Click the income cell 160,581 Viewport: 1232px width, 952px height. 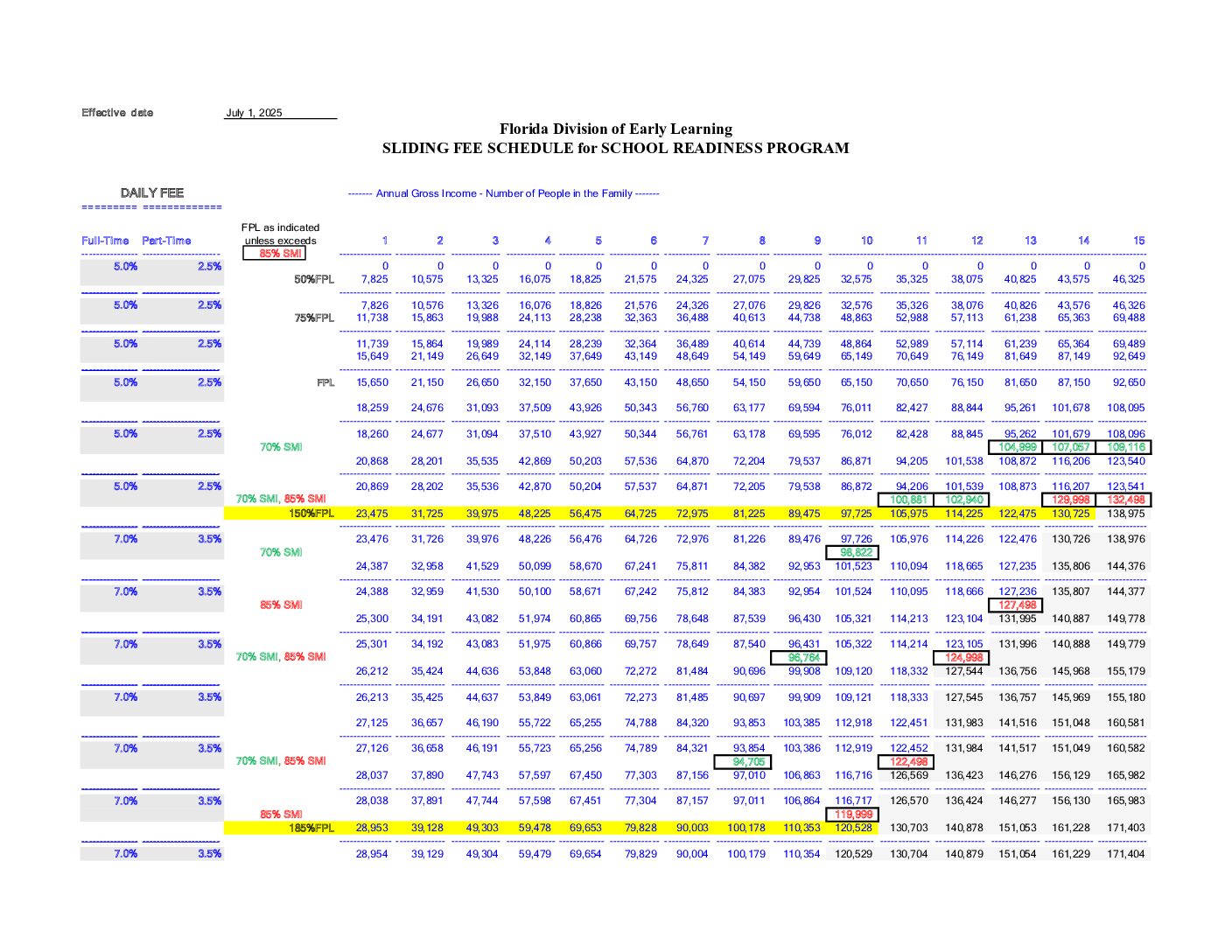pyautogui.click(x=1126, y=724)
